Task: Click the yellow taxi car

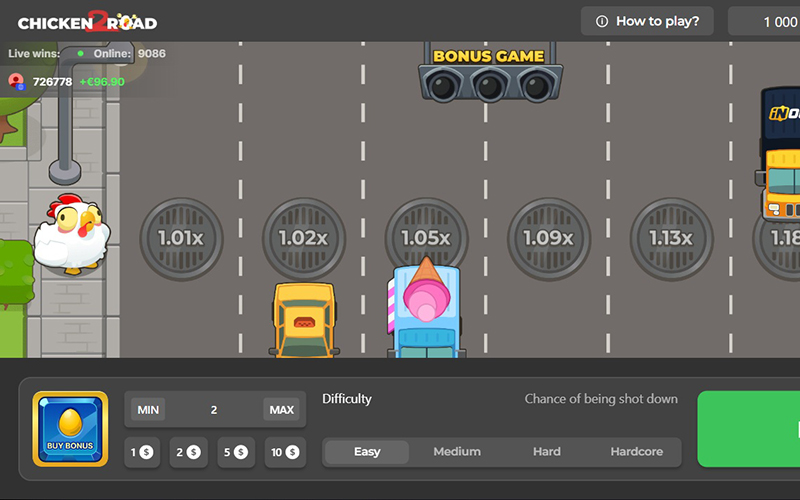Action: [305, 320]
